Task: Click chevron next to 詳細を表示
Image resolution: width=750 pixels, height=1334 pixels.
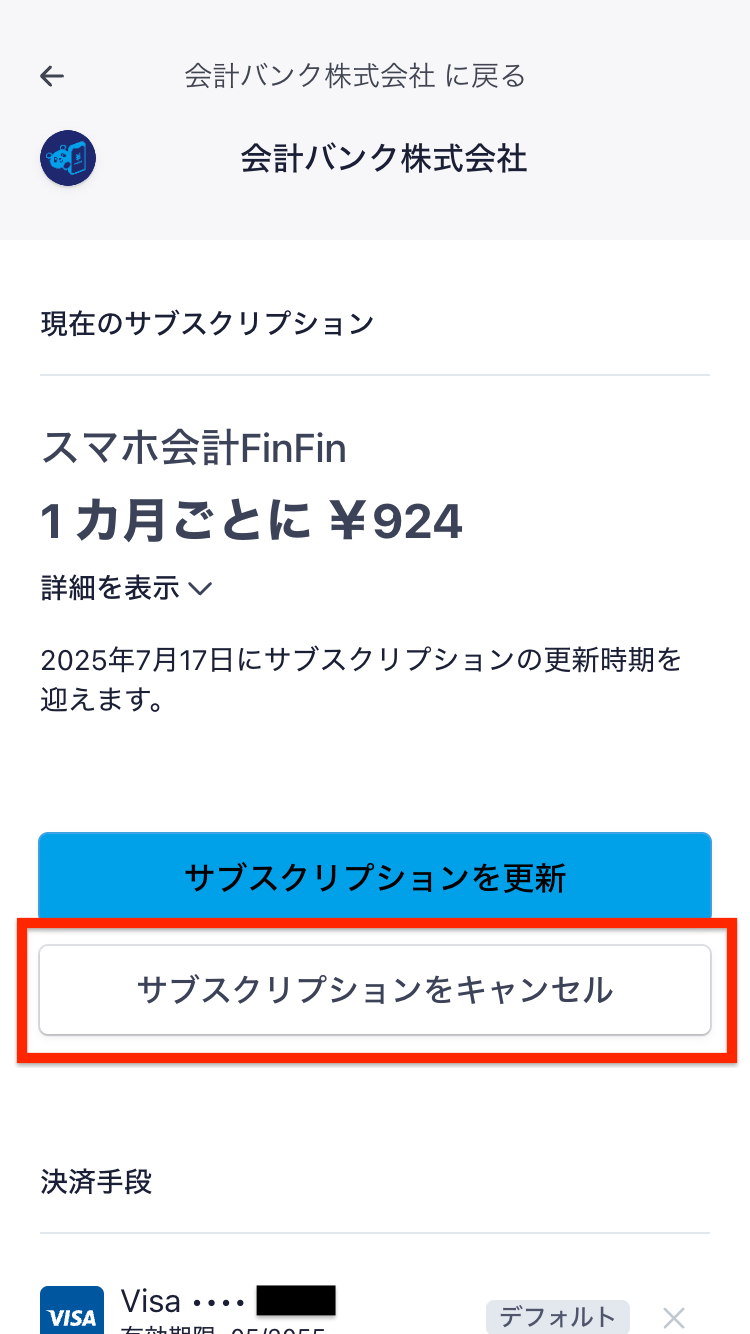Action: [200, 589]
